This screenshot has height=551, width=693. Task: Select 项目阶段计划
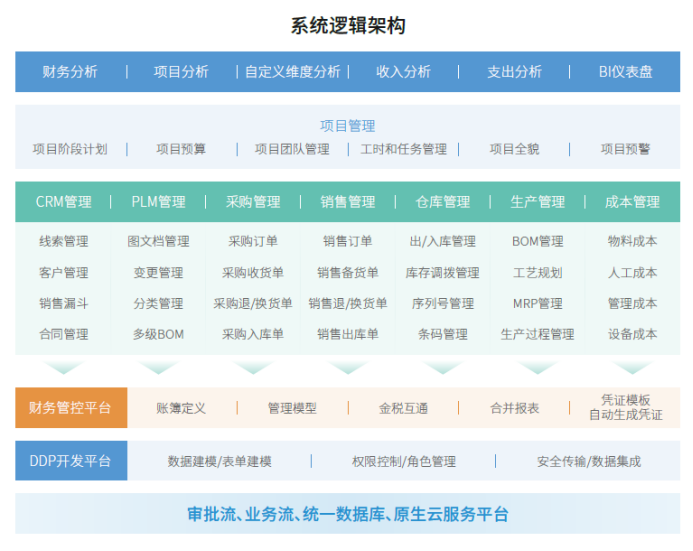pyautogui.click(x=70, y=149)
